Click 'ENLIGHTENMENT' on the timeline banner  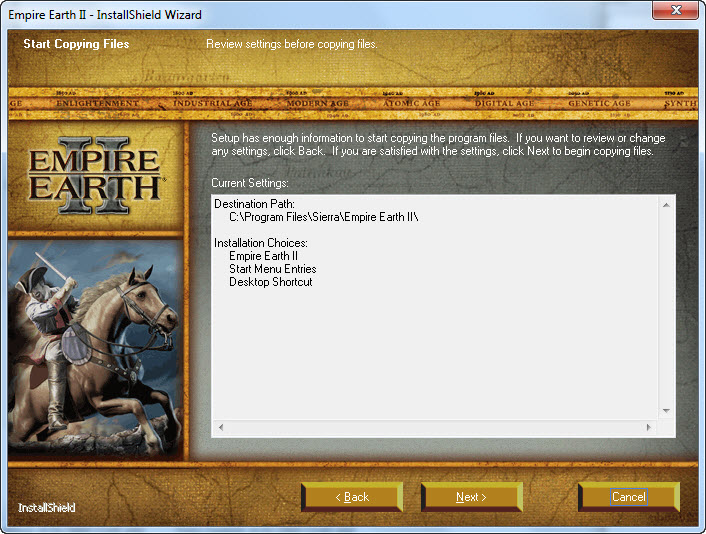[x=97, y=103]
